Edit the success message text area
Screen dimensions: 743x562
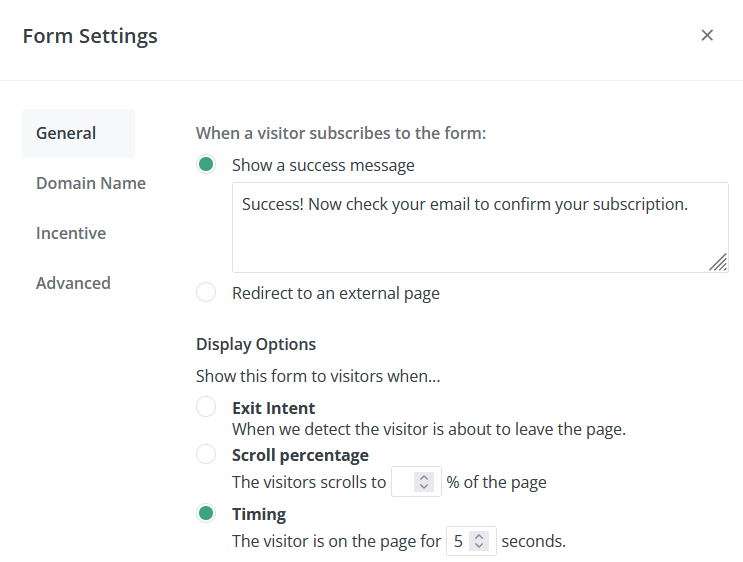[480, 227]
